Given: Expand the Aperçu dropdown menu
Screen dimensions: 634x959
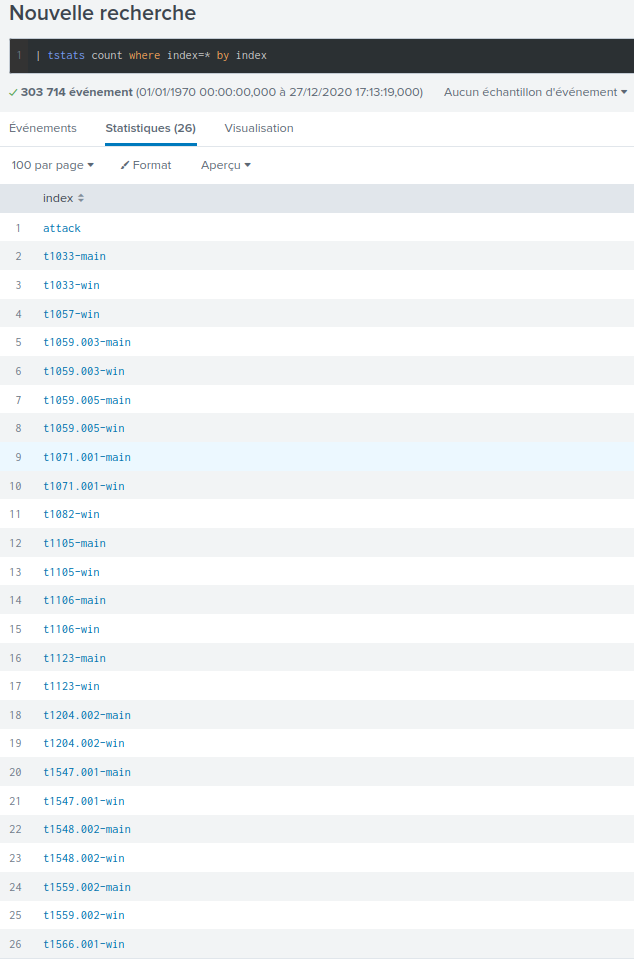Looking at the screenshot, I should point(225,165).
